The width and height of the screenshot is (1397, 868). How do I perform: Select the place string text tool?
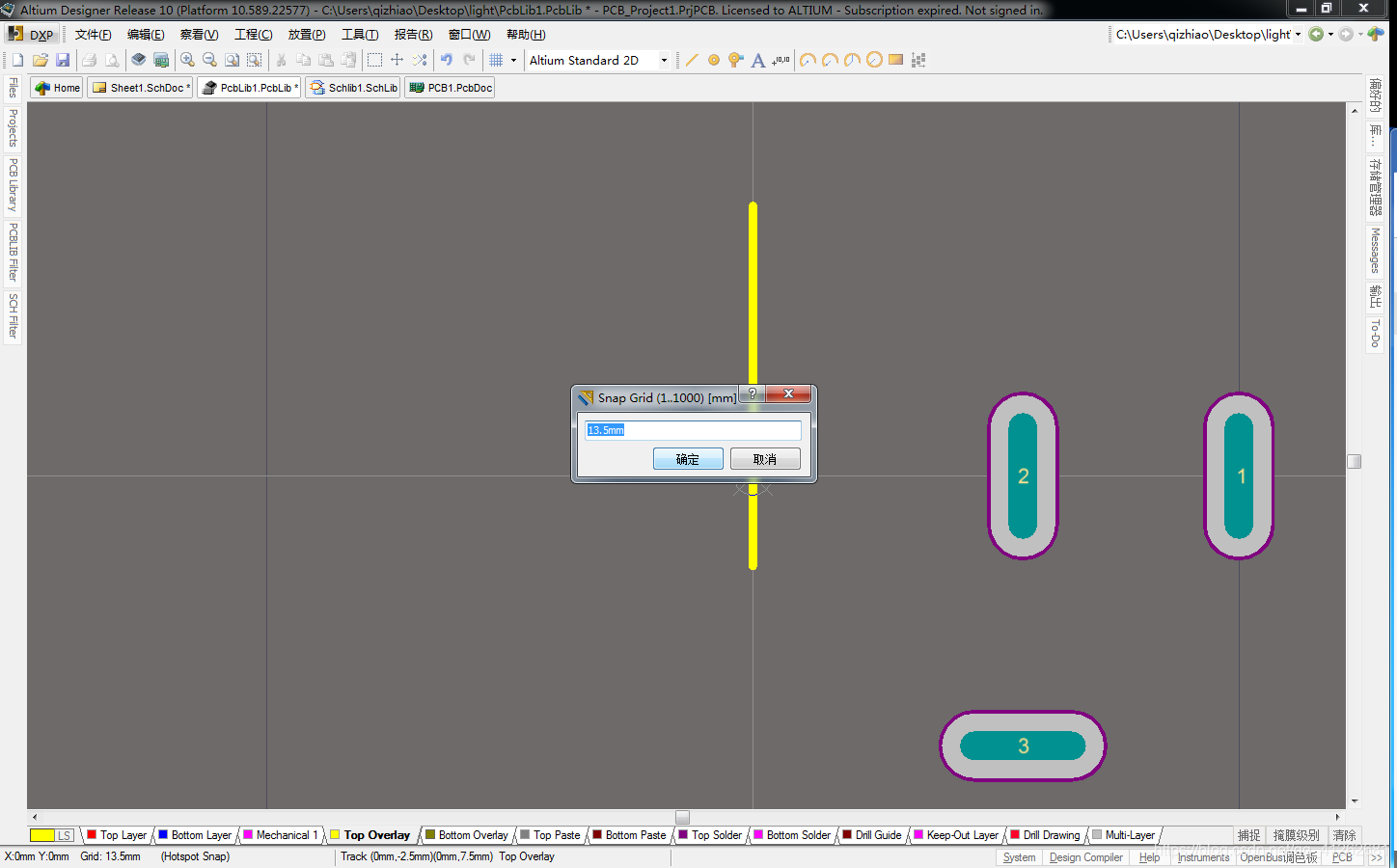758,60
